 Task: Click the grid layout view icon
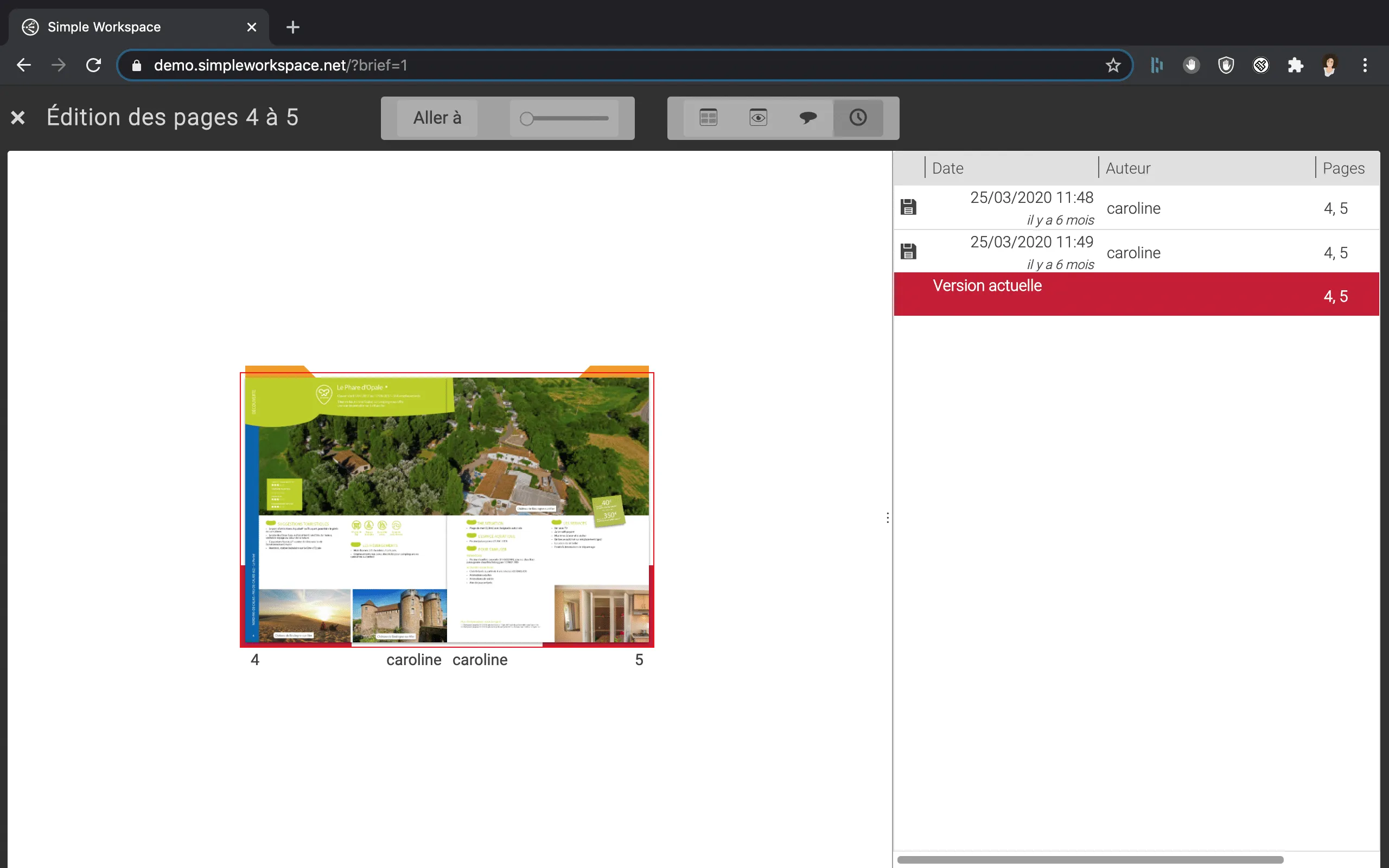(x=708, y=118)
